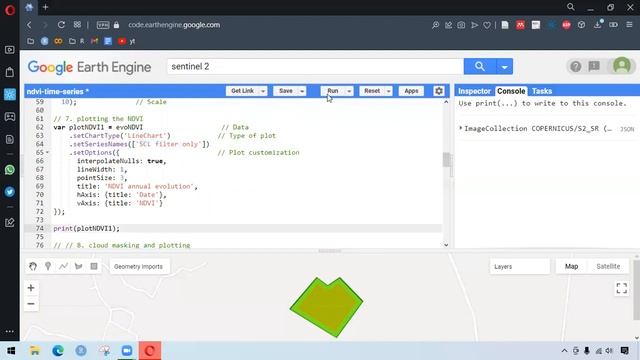The height and width of the screenshot is (360, 640).
Task: Open Zoom from taskbar
Action: pos(127,351)
